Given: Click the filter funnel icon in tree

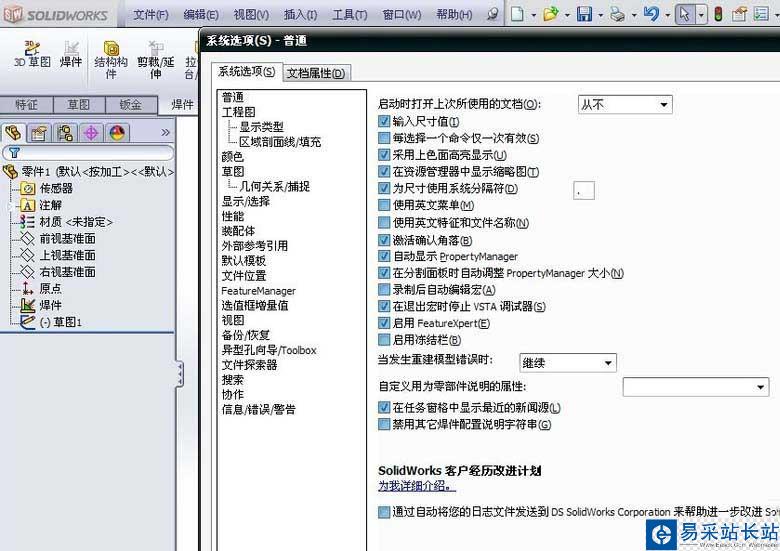Looking at the screenshot, I should pos(14,153).
